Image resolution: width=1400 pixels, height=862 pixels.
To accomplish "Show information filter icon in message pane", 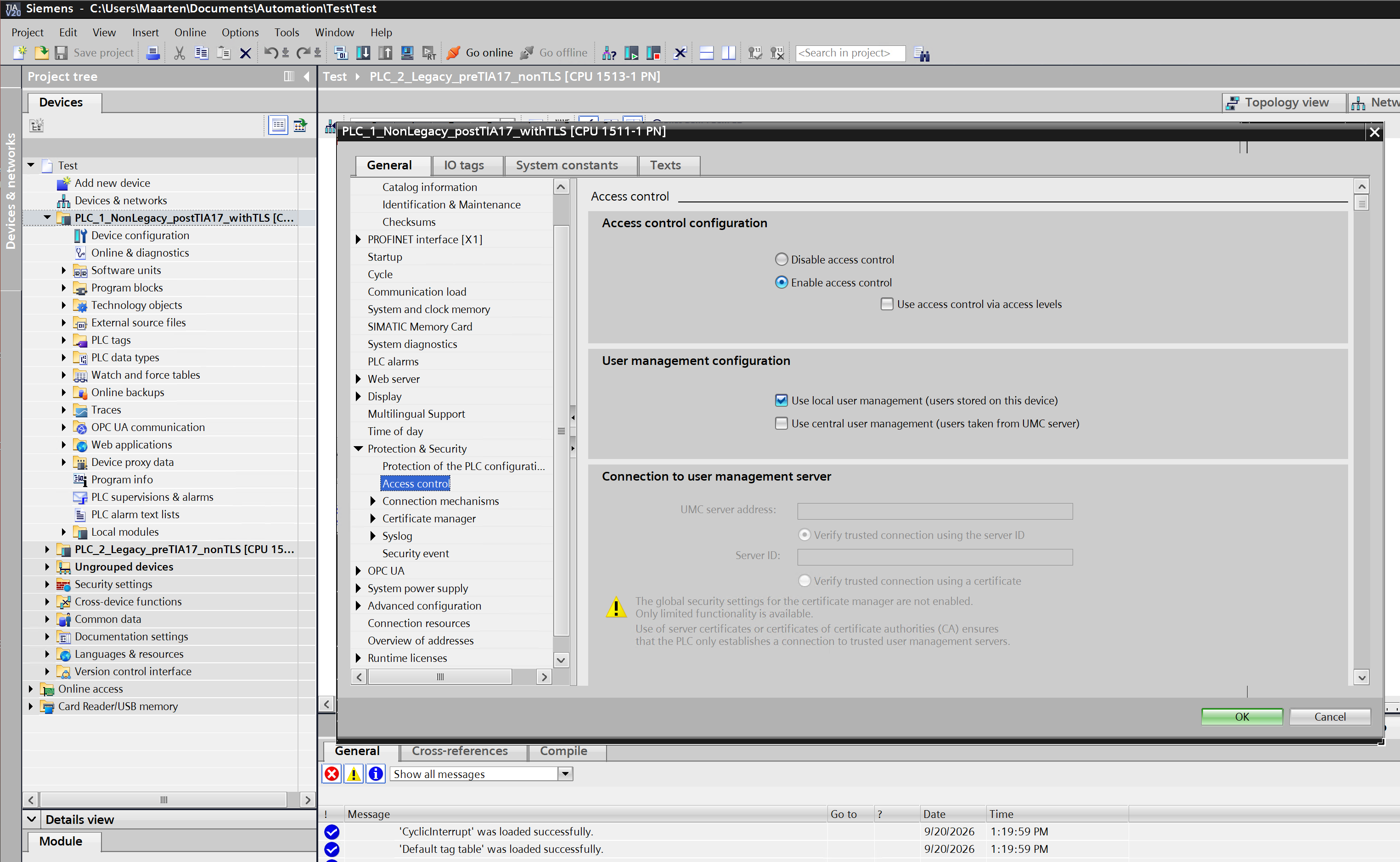I will 376,773.
